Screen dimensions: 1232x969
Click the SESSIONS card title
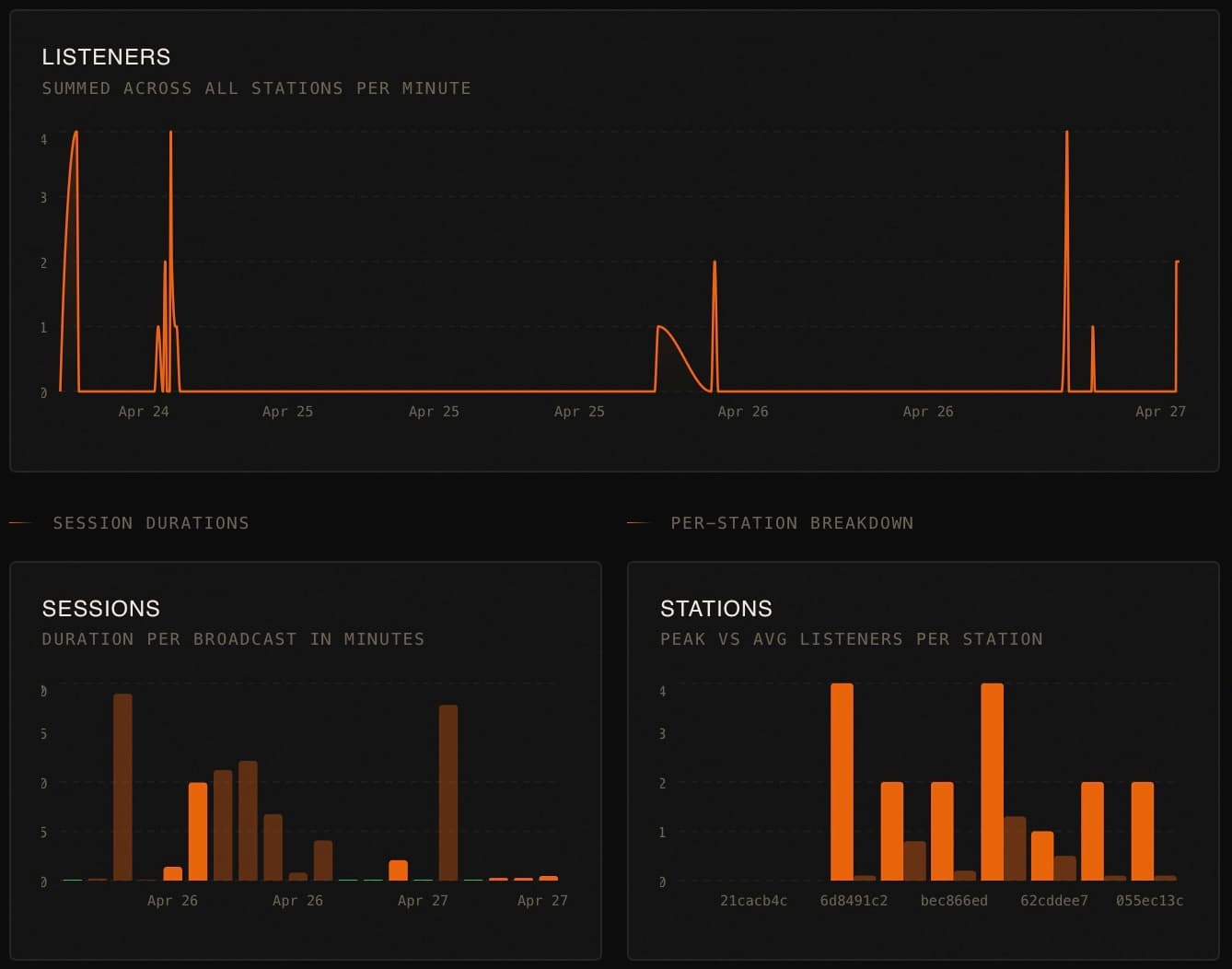(x=101, y=609)
